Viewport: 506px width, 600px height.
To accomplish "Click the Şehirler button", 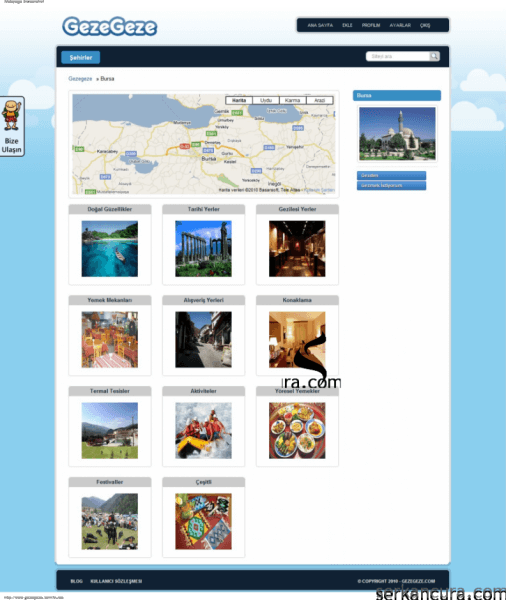I will [81, 57].
